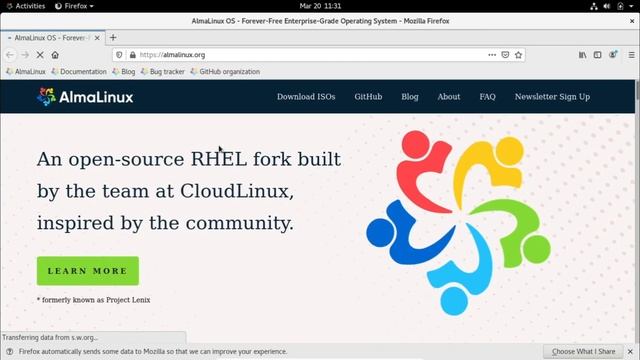Viewport: 640px width, 360px height.
Task: Close the Firefox window
Action: [632, 21]
